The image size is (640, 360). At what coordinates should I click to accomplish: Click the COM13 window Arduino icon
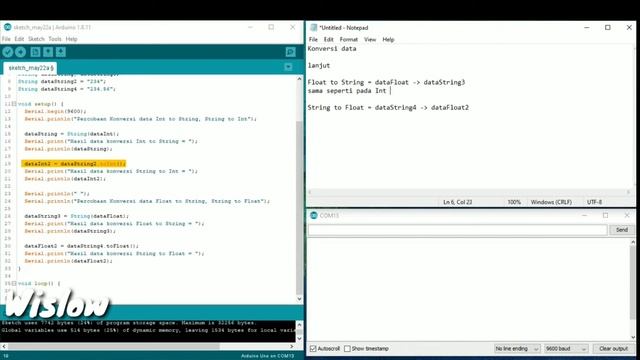tap(313, 215)
